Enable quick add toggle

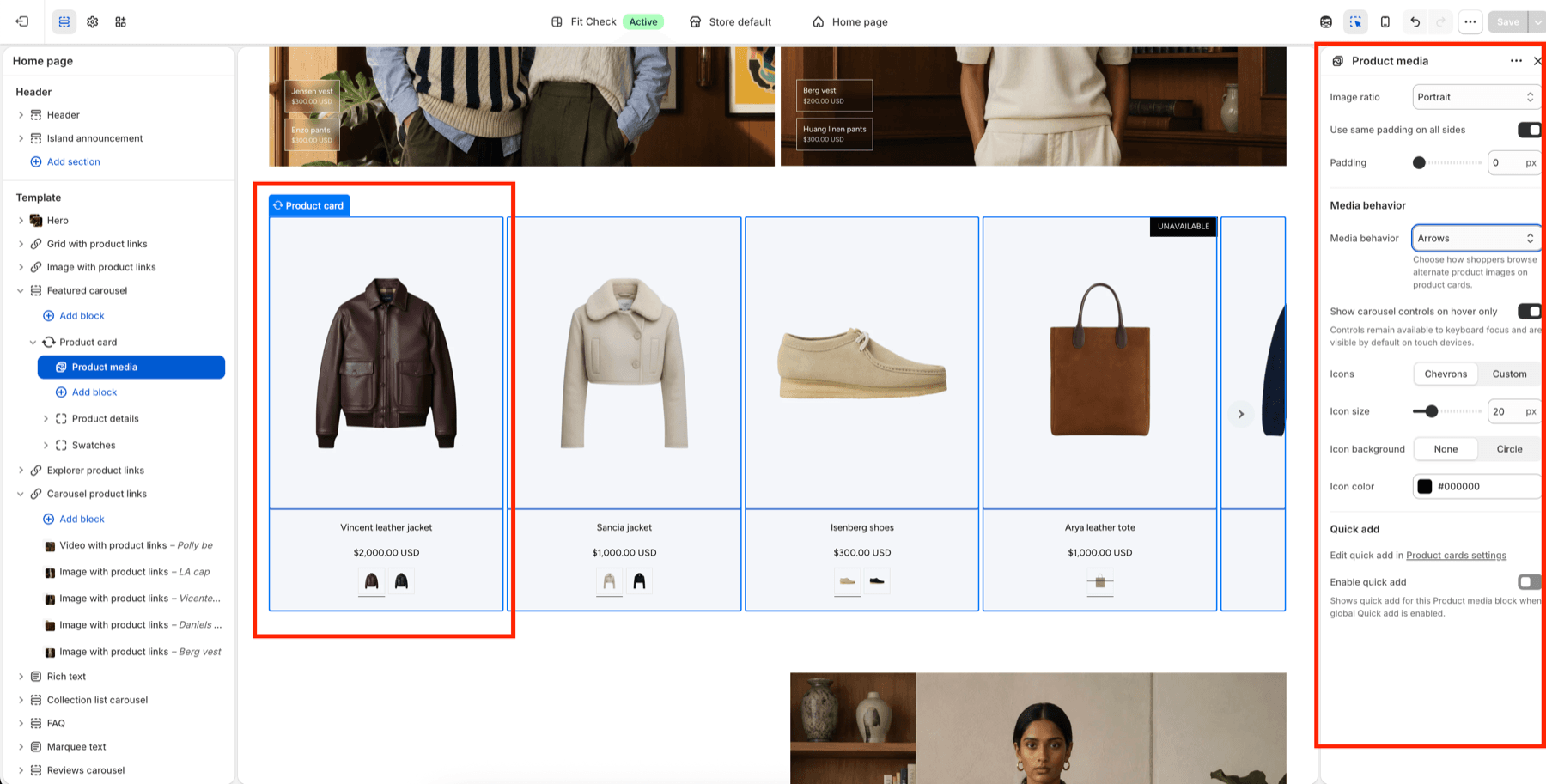(1529, 582)
